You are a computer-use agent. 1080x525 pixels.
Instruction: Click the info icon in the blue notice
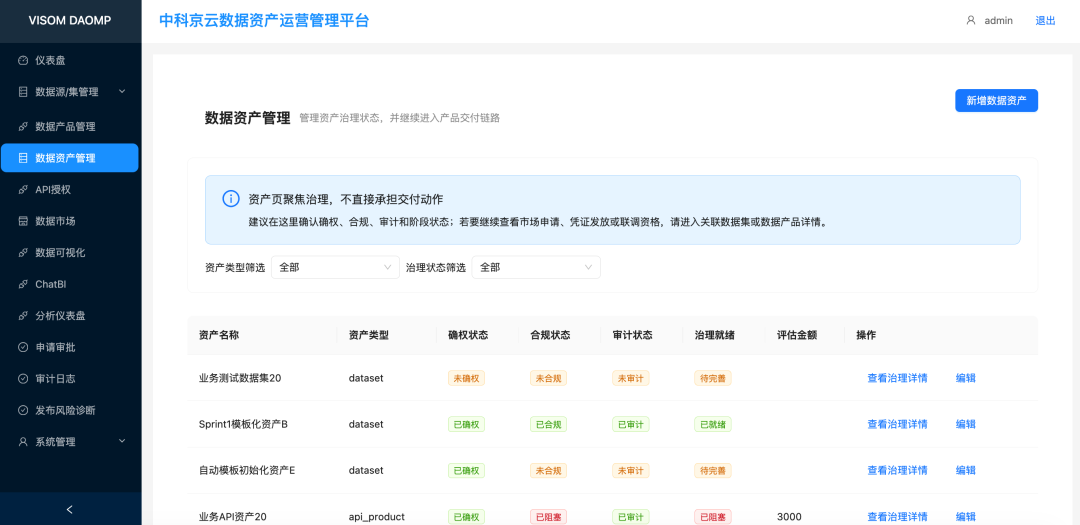[x=231, y=199]
